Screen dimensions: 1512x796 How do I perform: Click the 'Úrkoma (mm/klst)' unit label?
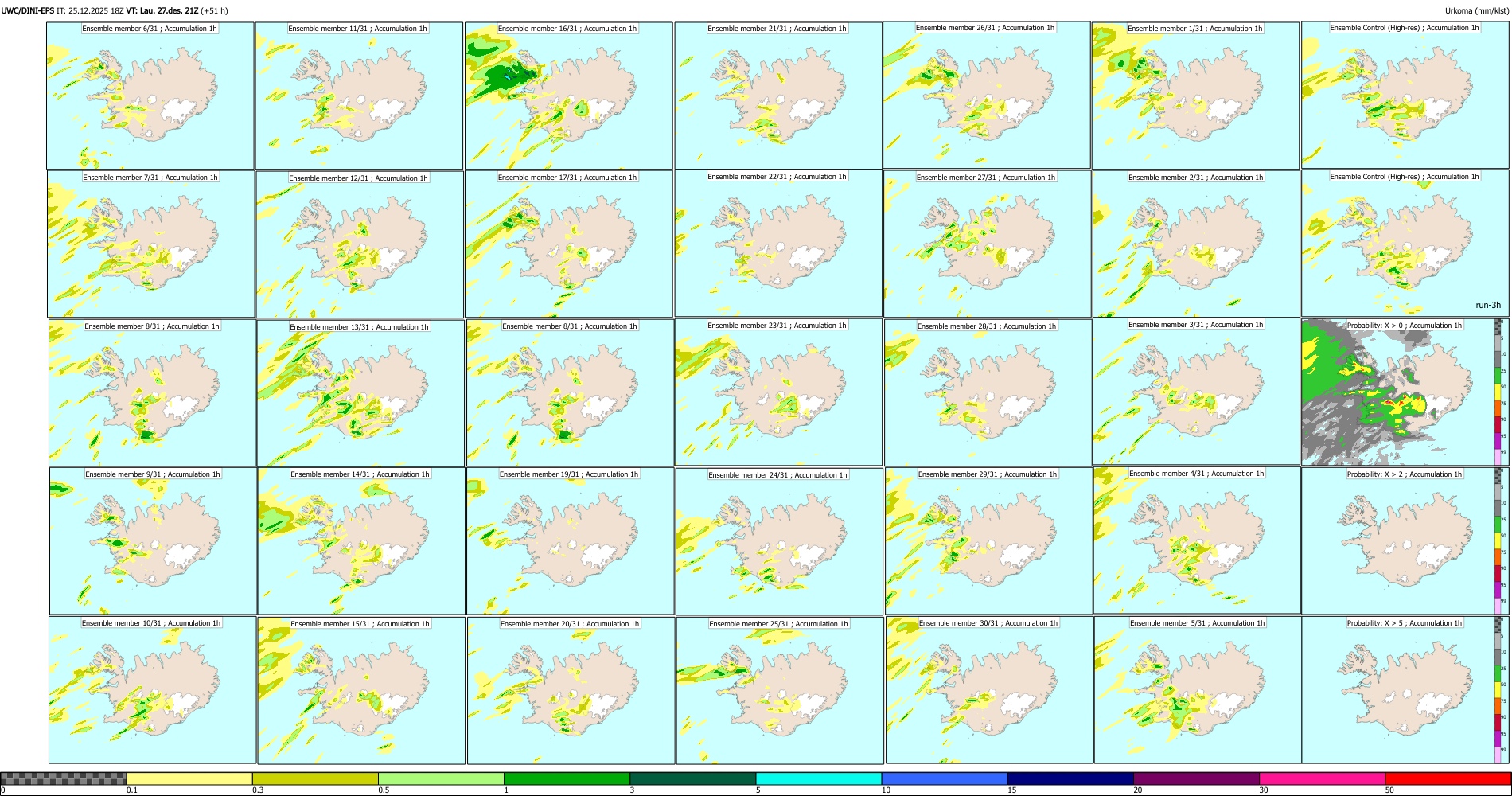1476,10
